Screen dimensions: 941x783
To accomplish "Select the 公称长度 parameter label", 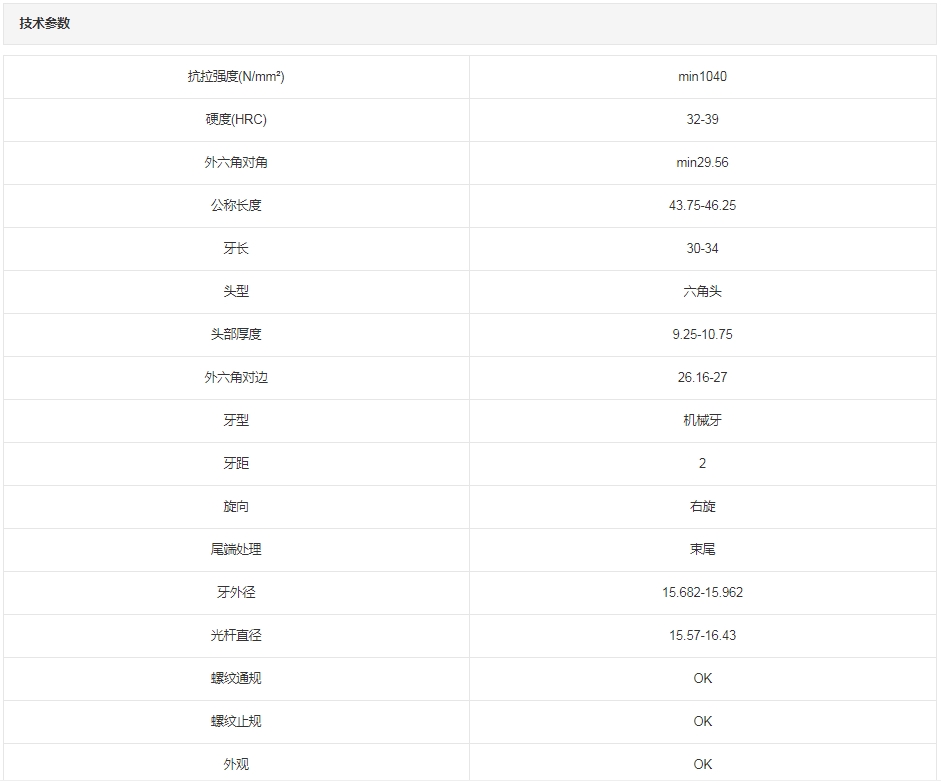I will tap(236, 205).
